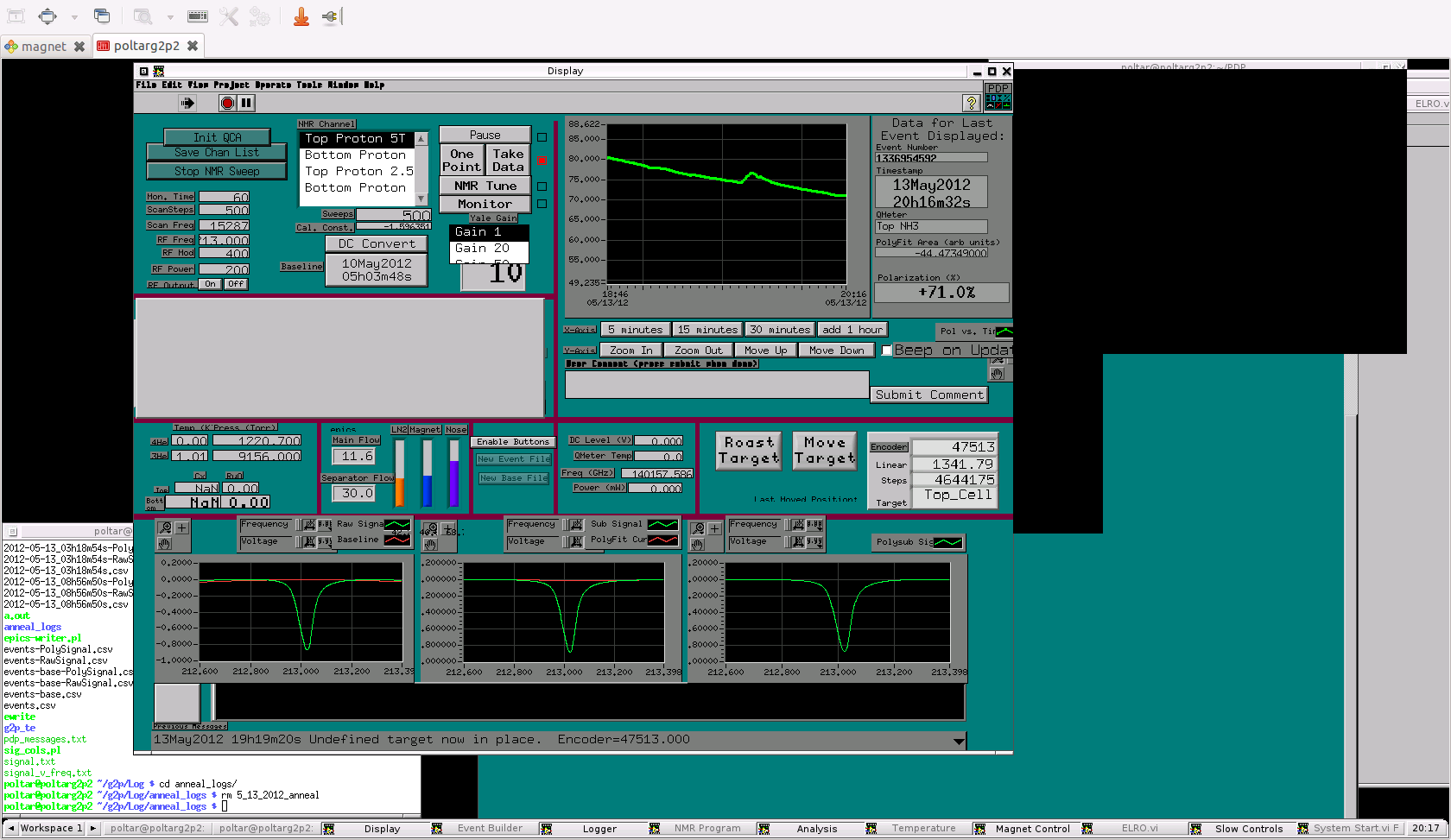Screen dimensions: 1451x840
Task: Click the magnifier zoom tool of raw signal graph
Action: click(165, 527)
